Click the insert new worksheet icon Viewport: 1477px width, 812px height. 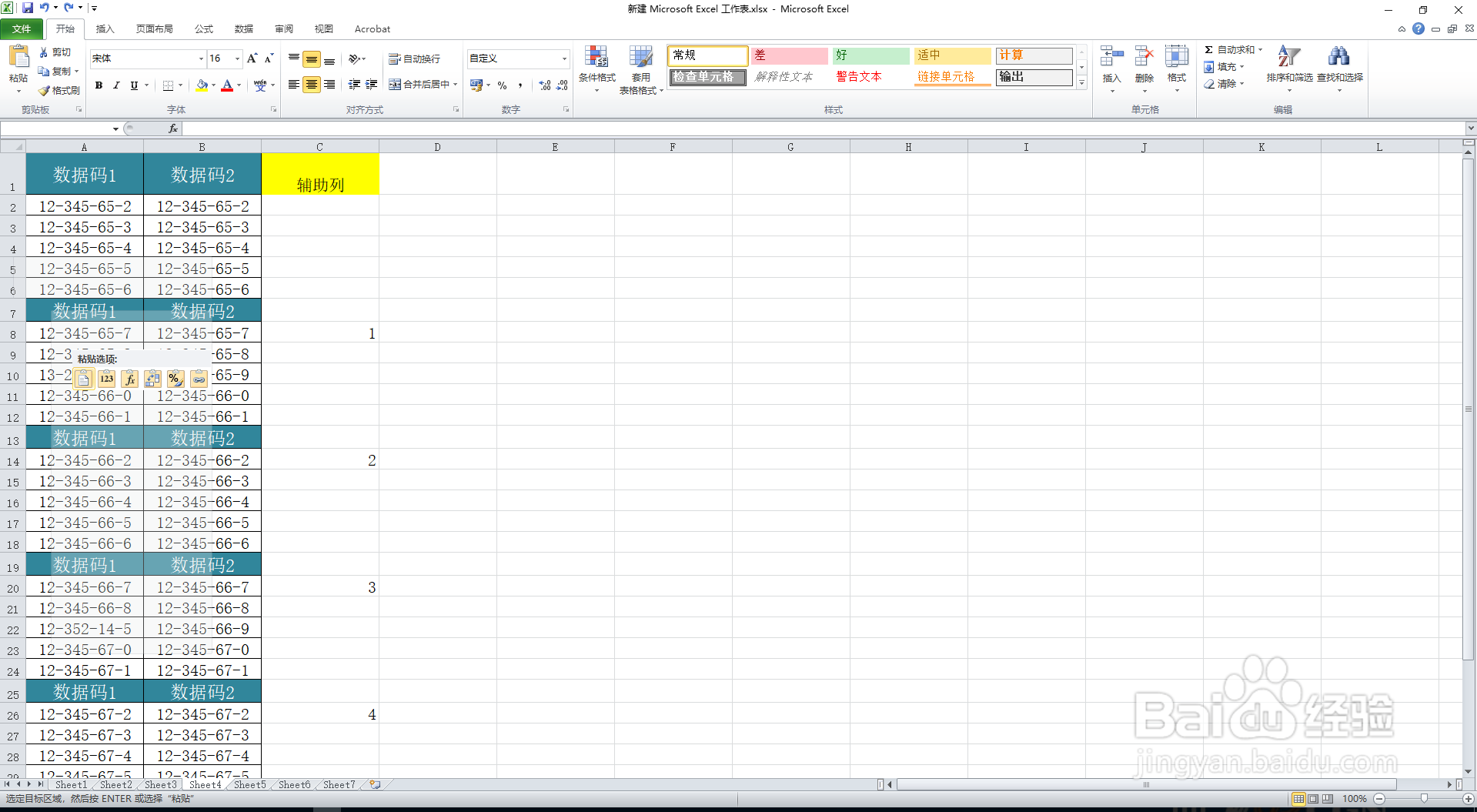(375, 785)
